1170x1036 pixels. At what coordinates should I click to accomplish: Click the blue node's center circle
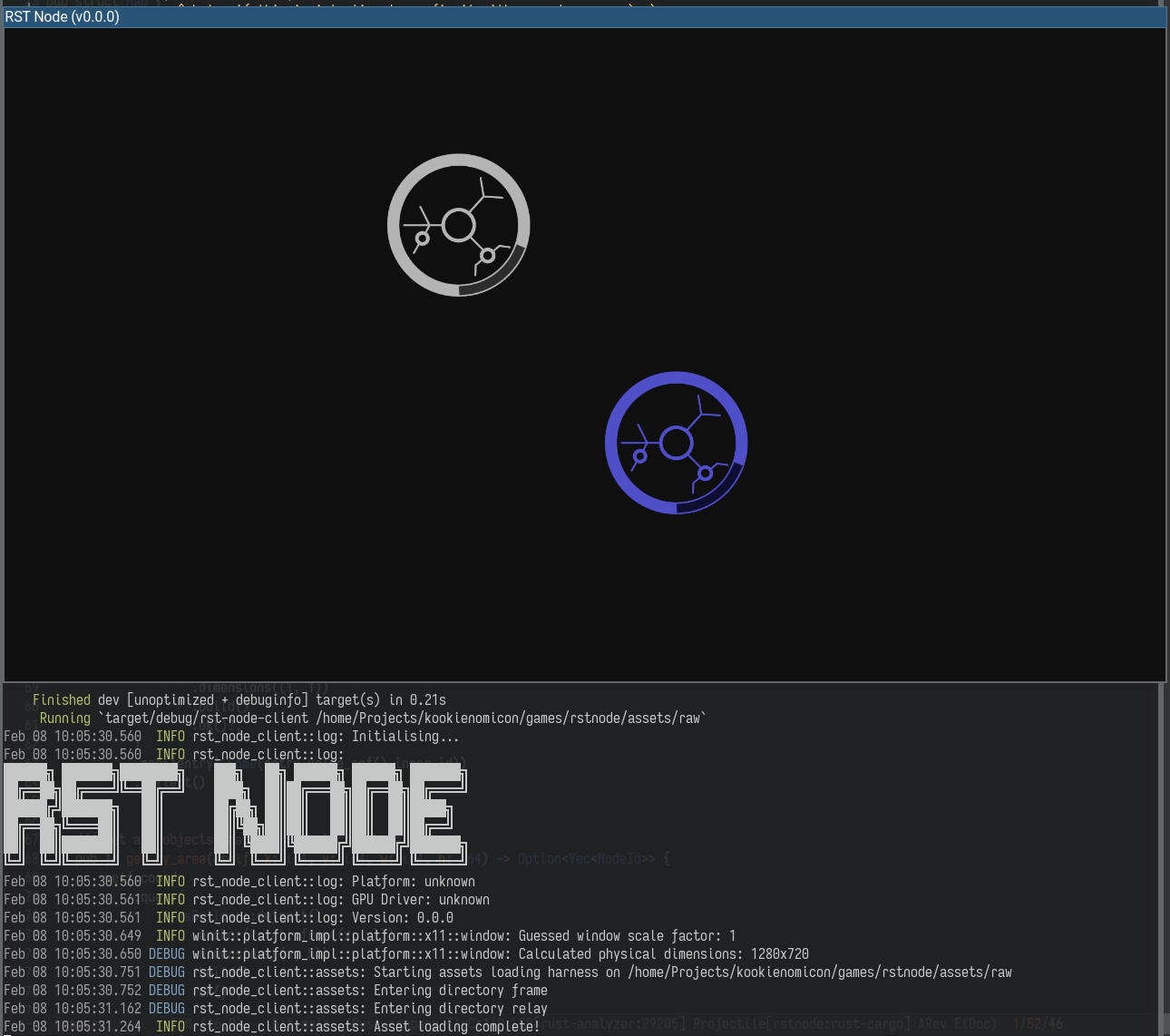[677, 443]
